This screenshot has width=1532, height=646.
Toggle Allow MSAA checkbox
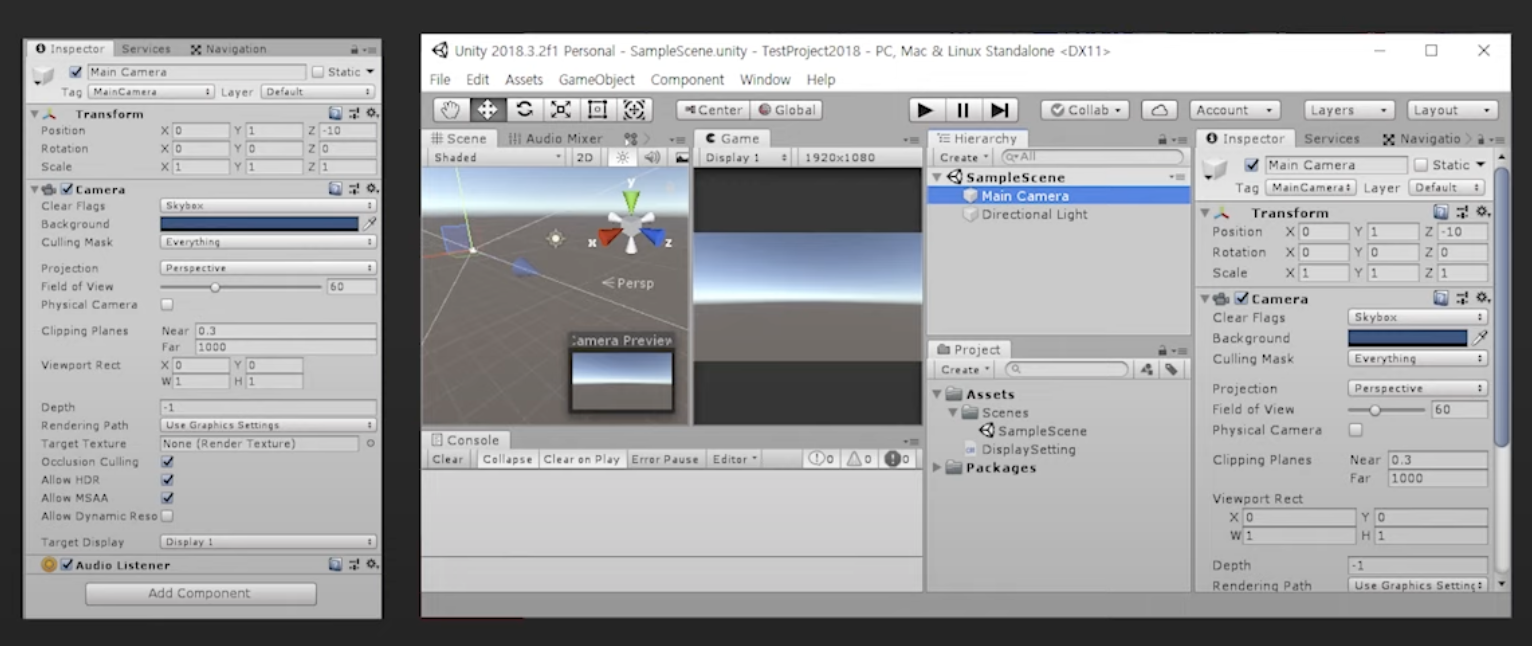(x=167, y=498)
